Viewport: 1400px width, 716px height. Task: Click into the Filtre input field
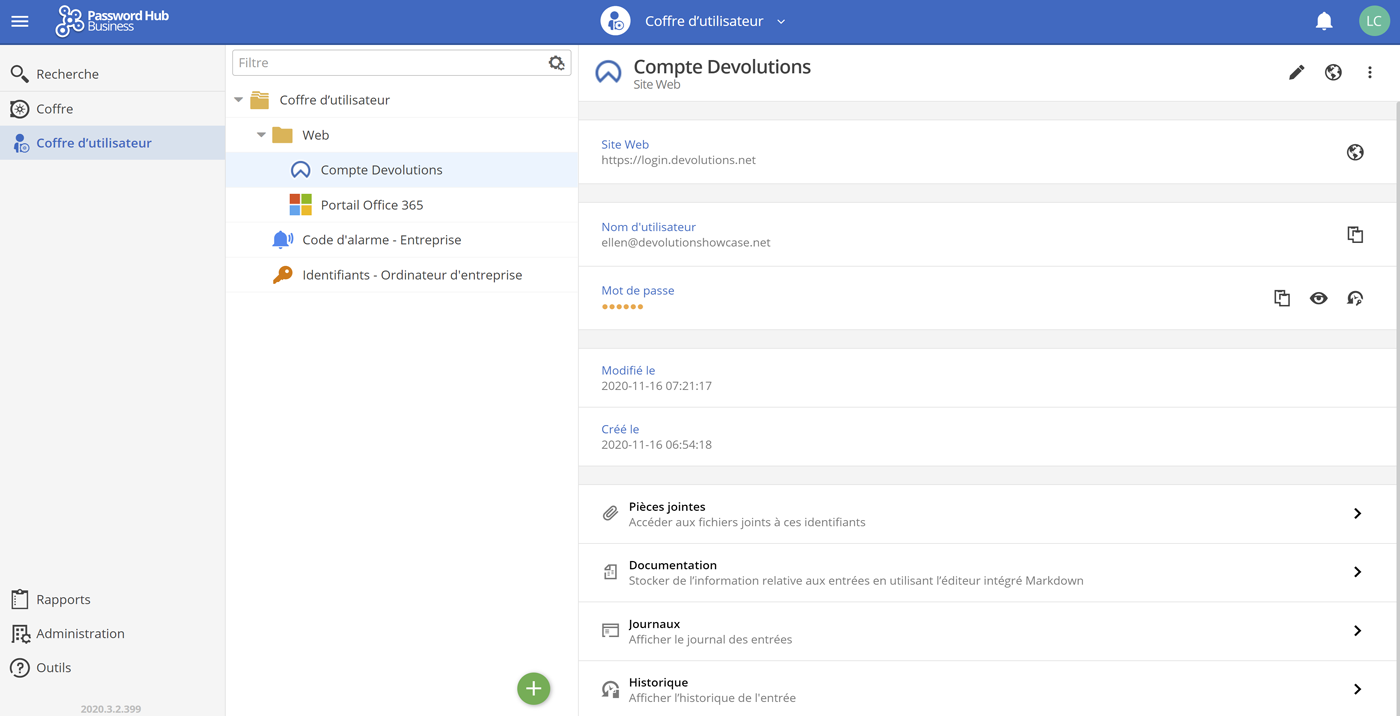tap(390, 63)
